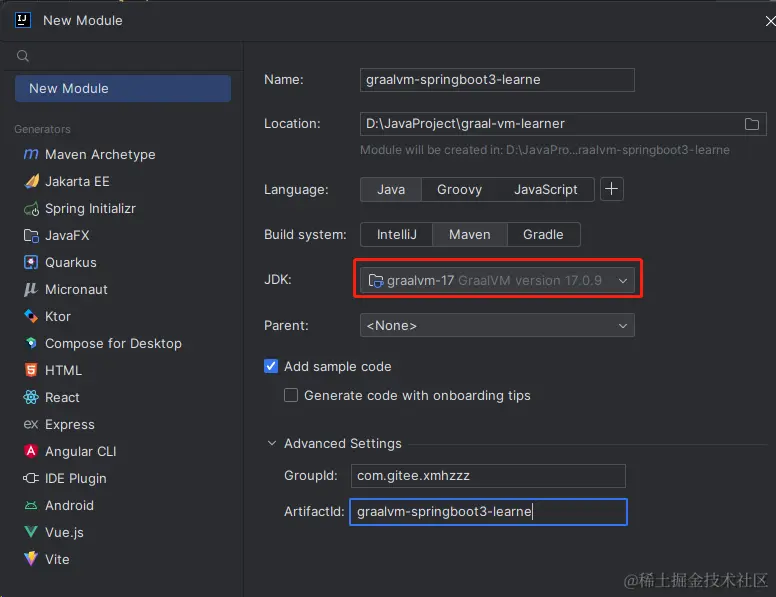
Task: Click the search magnifier icon
Action: coord(23,56)
